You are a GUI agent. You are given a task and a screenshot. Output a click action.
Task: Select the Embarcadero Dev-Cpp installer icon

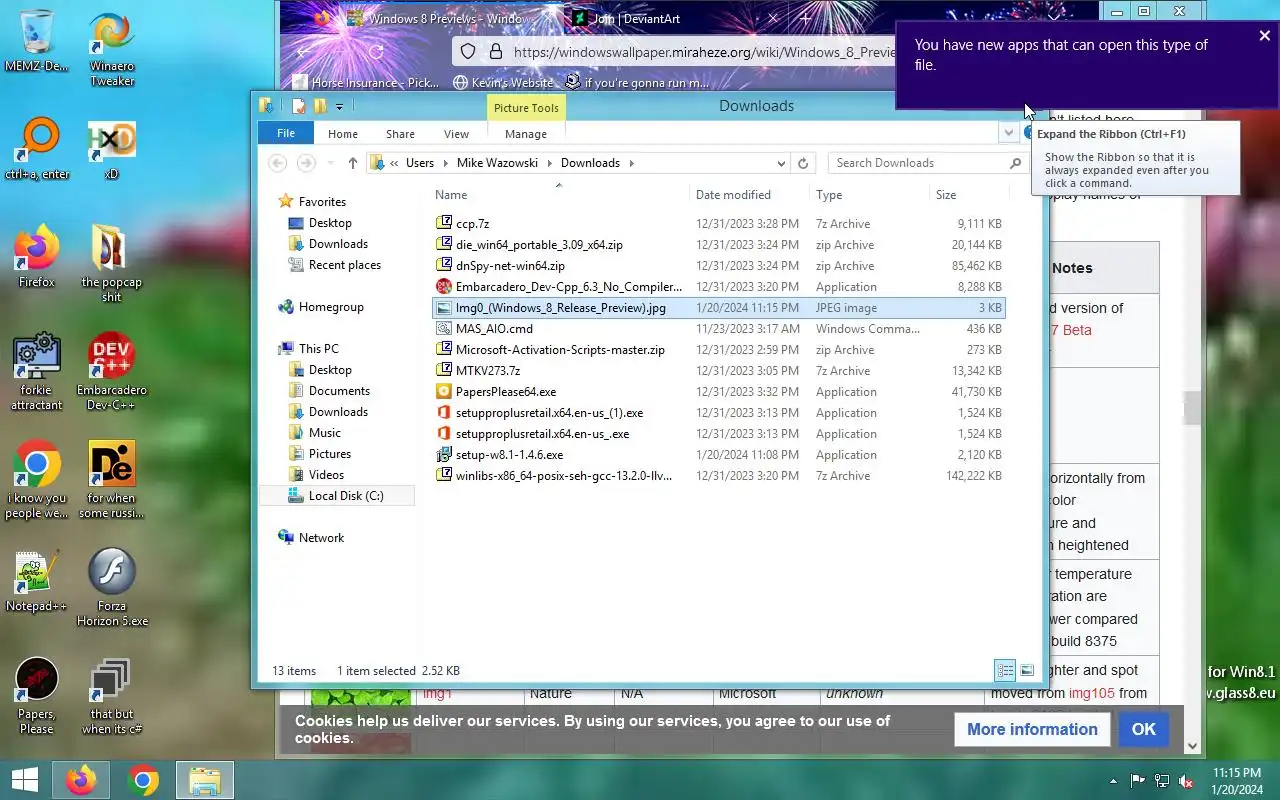[x=444, y=287]
